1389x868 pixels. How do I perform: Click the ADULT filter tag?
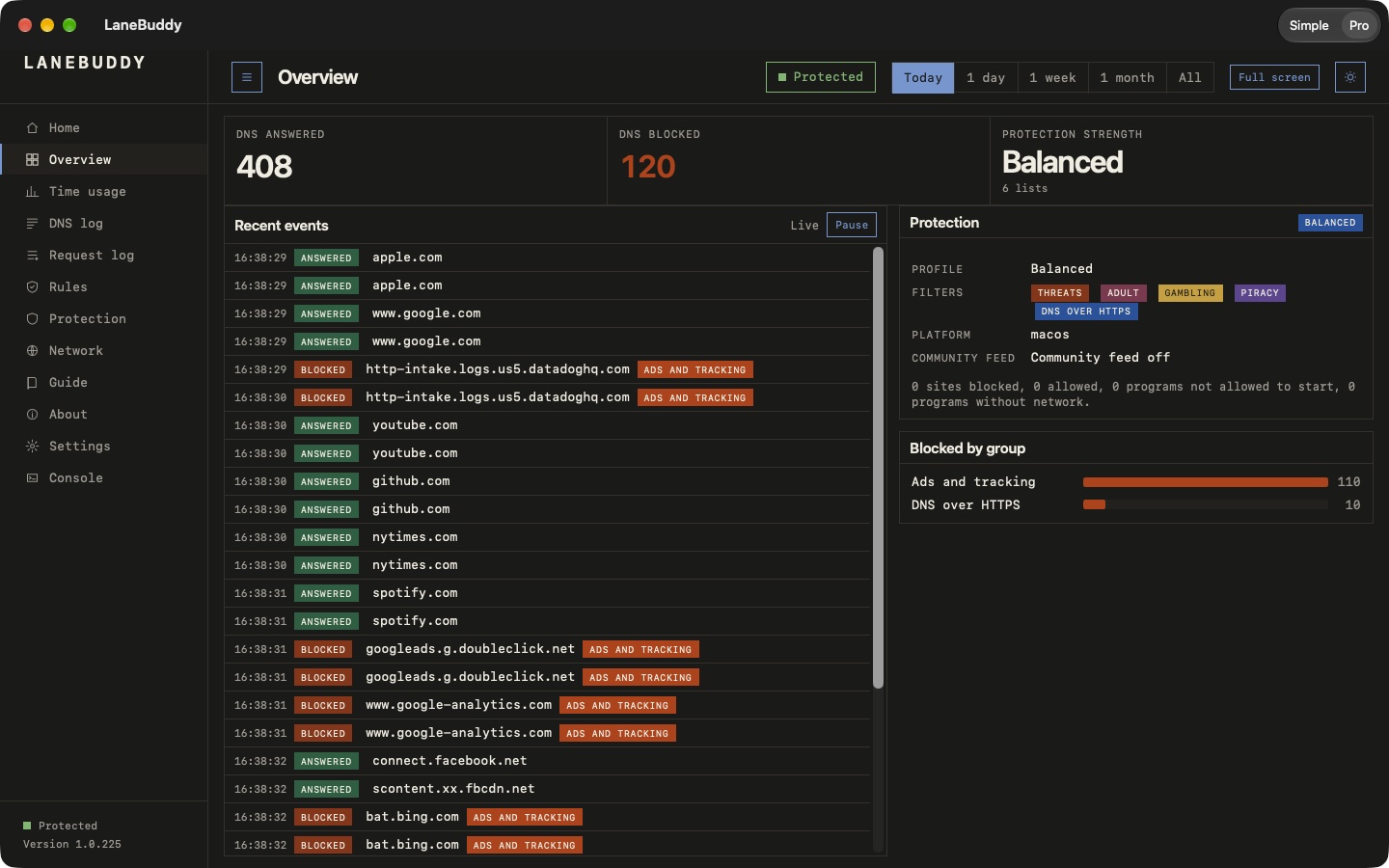click(x=1124, y=293)
